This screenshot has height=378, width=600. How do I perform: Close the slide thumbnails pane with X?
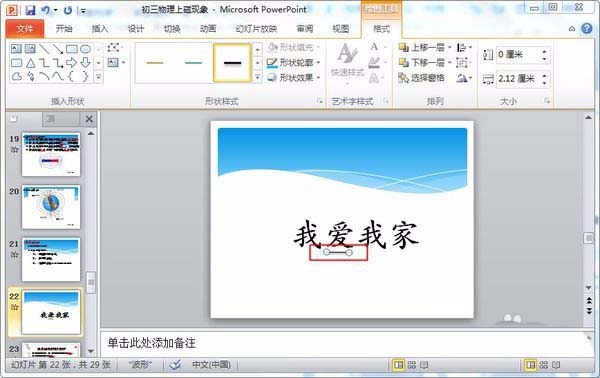point(89,119)
